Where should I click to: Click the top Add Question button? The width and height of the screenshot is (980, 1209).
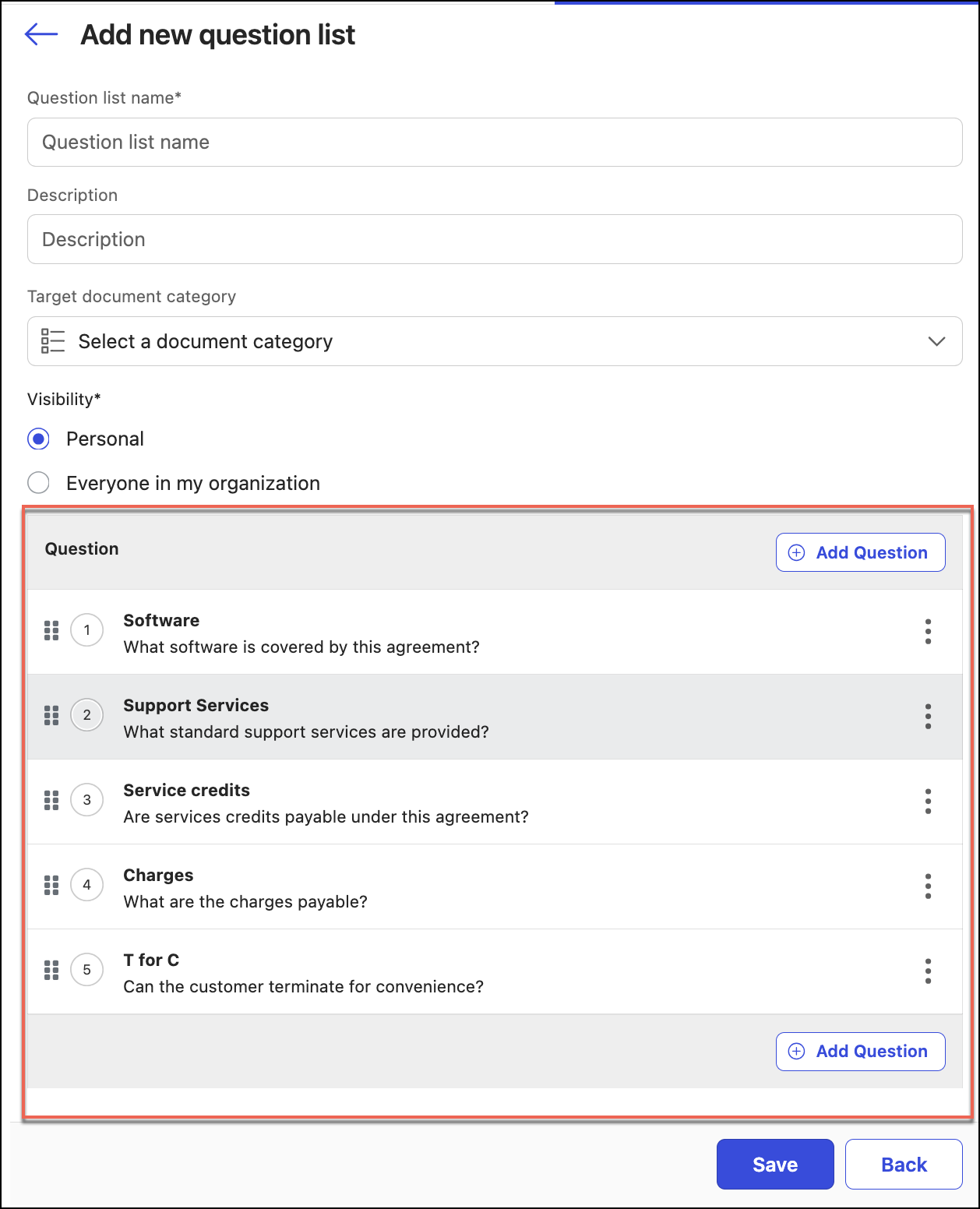click(x=860, y=552)
